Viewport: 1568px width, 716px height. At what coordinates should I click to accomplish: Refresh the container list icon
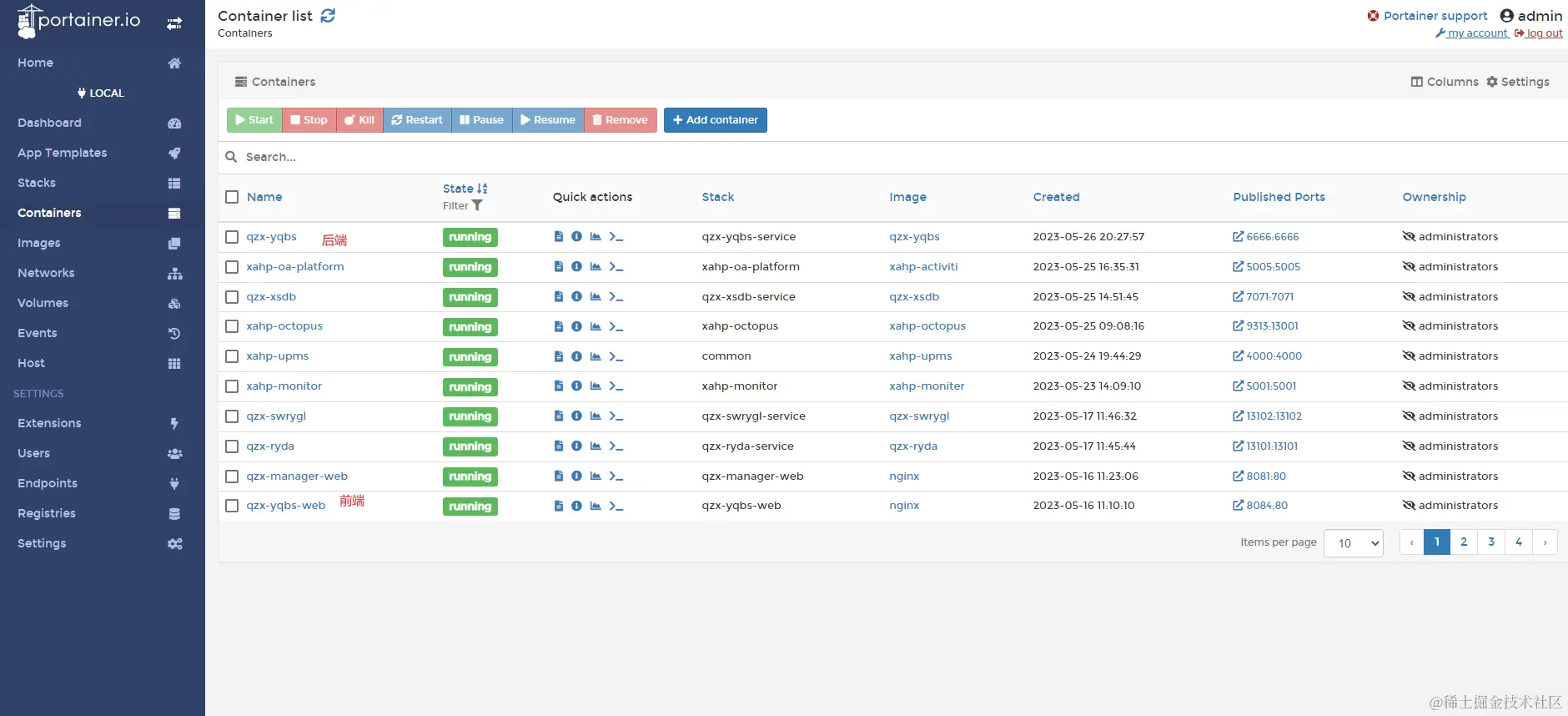pyautogui.click(x=328, y=16)
